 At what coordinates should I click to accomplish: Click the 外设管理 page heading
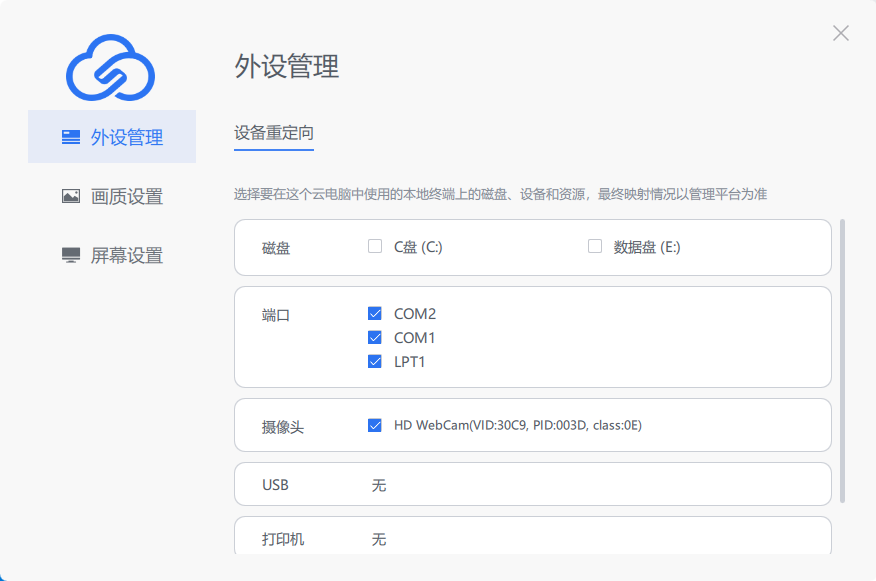point(287,66)
